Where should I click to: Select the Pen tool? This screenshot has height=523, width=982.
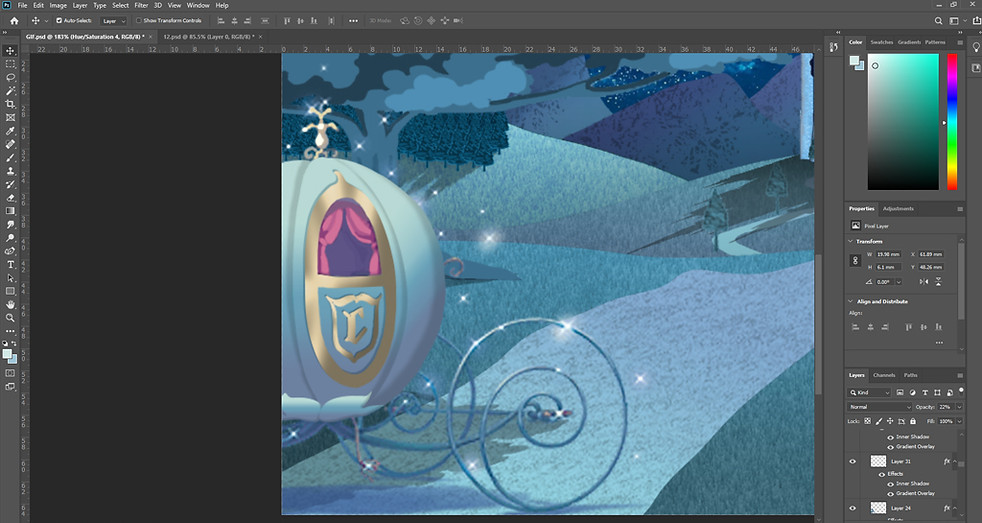pos(10,251)
